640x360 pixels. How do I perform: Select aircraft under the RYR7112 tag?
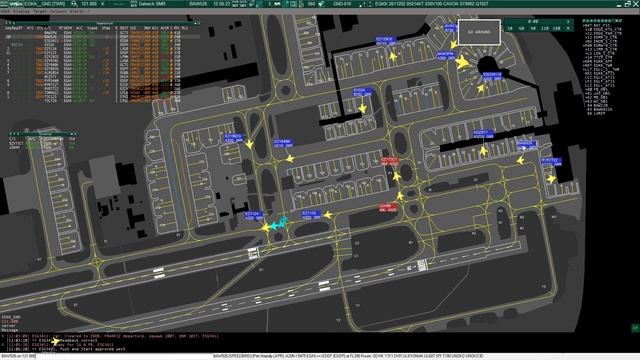tap(551, 178)
